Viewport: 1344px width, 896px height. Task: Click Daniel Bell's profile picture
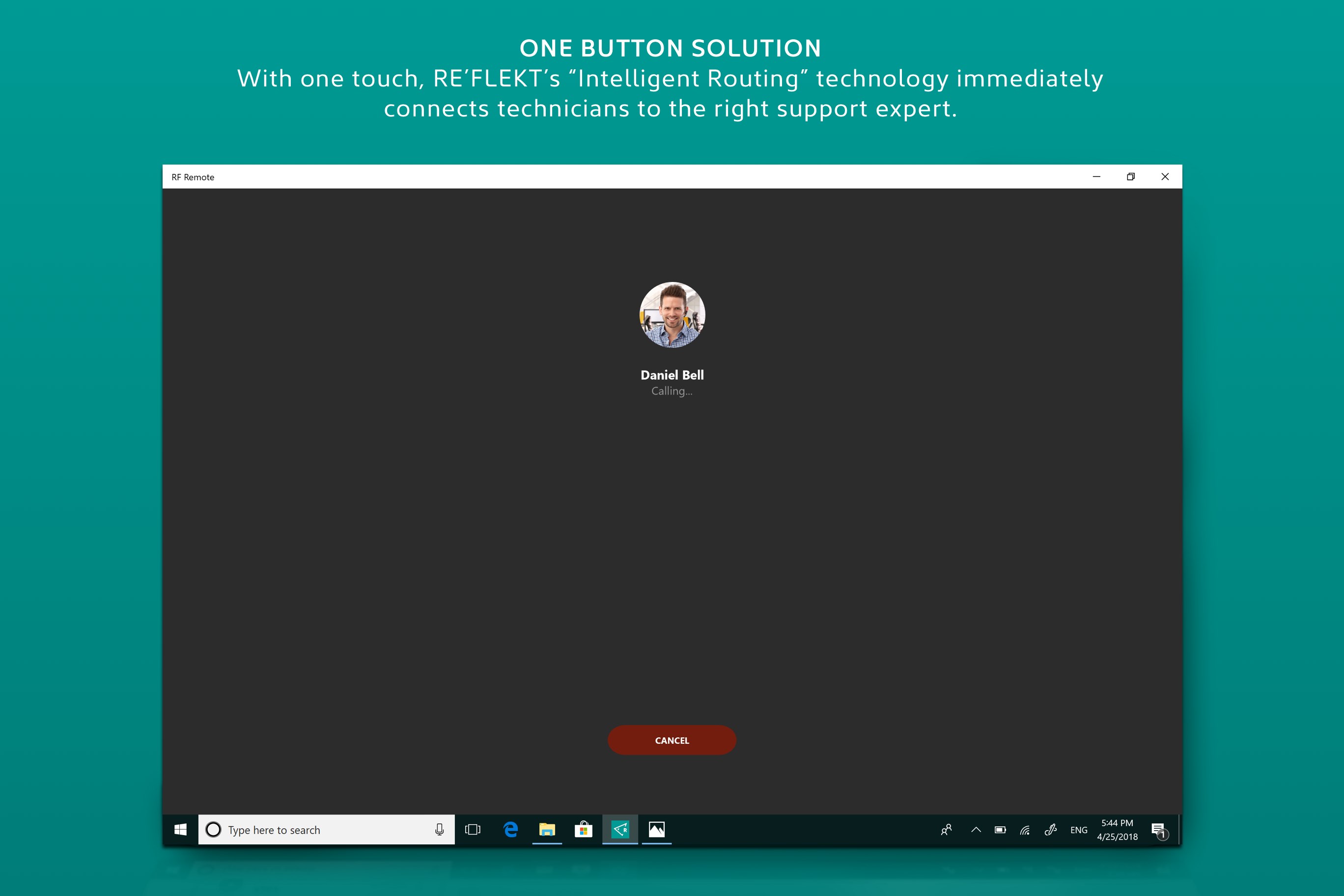pyautogui.click(x=672, y=314)
